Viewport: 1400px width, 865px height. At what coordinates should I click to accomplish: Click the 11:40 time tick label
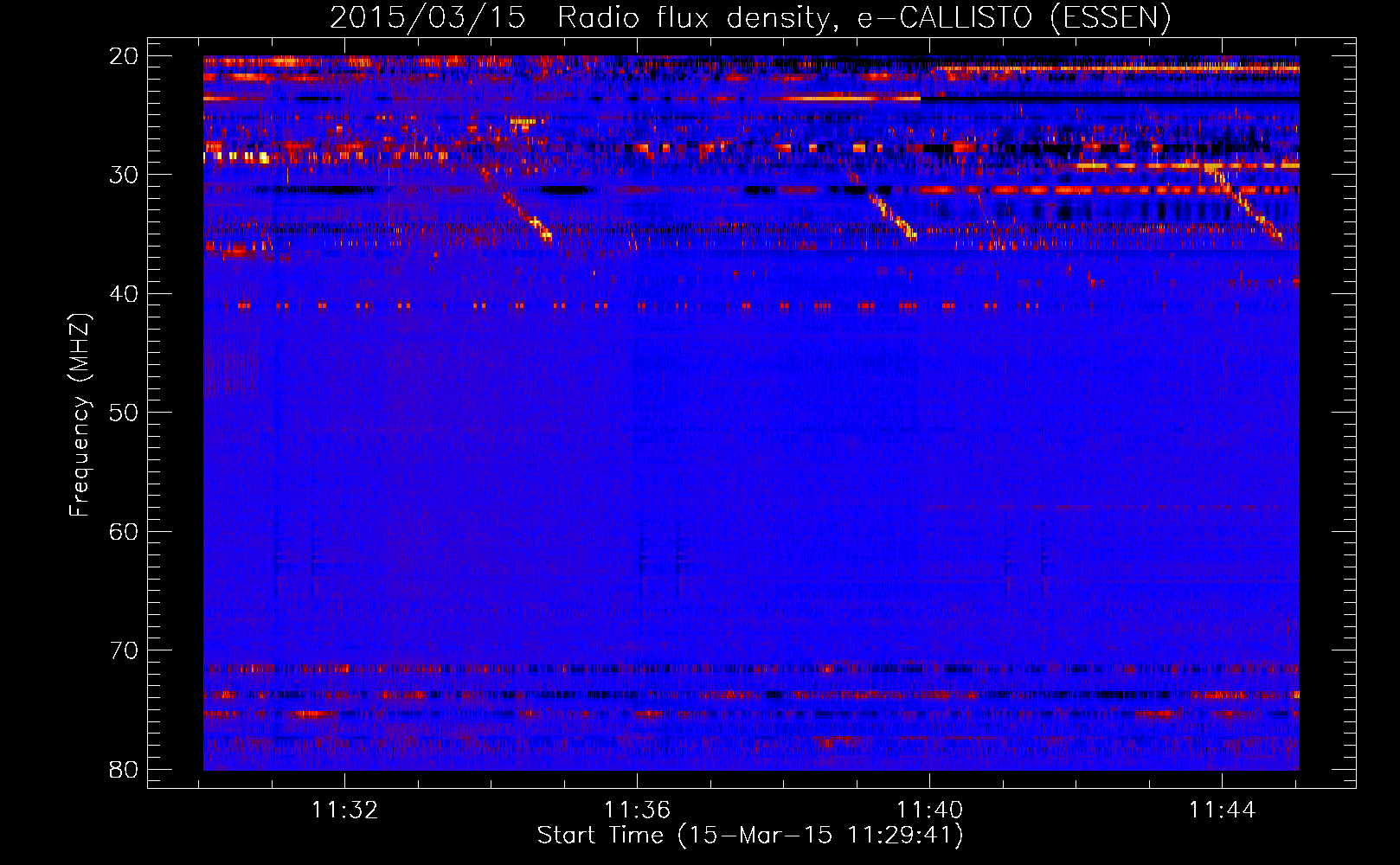coord(930,811)
